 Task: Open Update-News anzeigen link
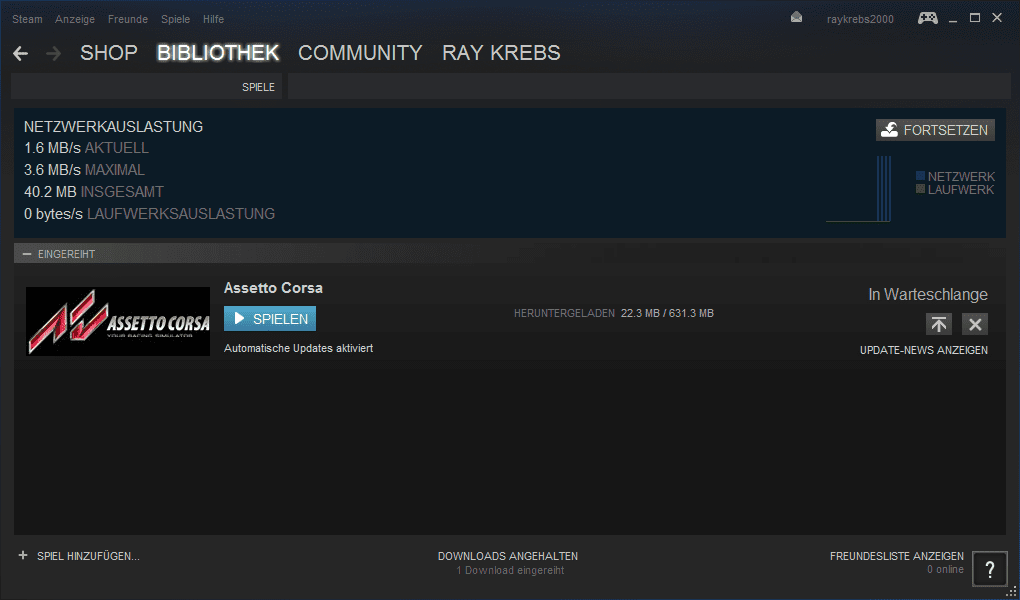924,350
